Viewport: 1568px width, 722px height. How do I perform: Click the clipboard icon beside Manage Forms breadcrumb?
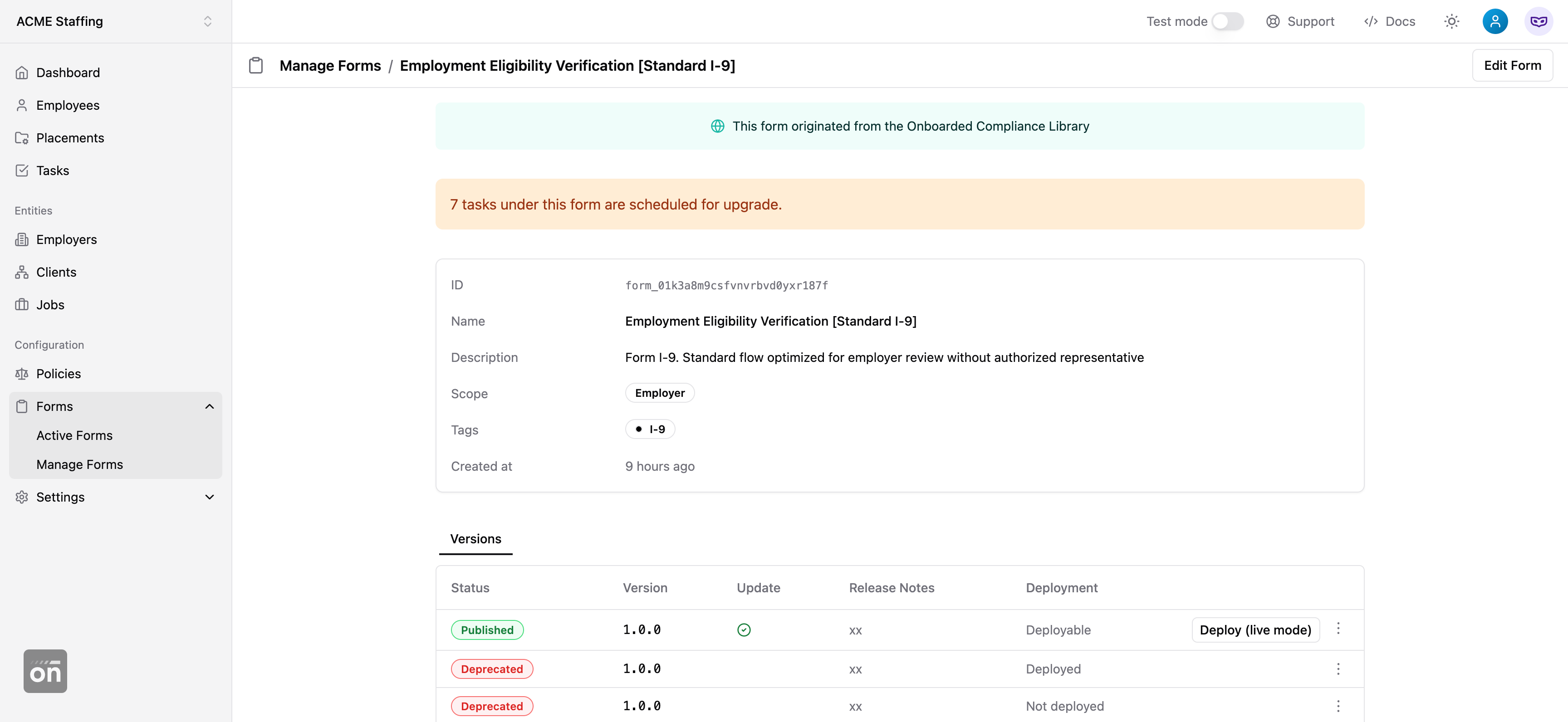(x=255, y=65)
